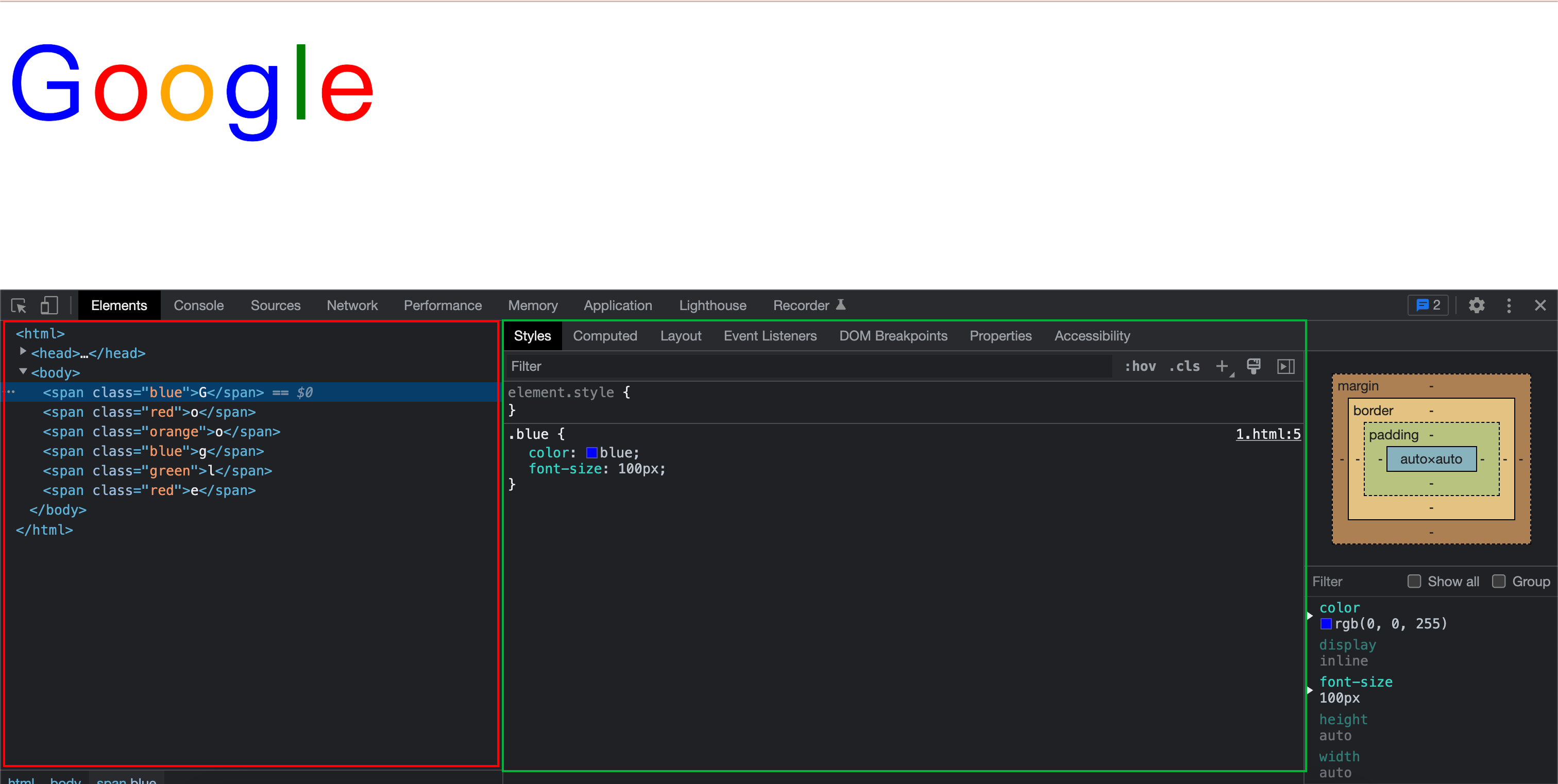Expand the computed color property

coord(1311,616)
